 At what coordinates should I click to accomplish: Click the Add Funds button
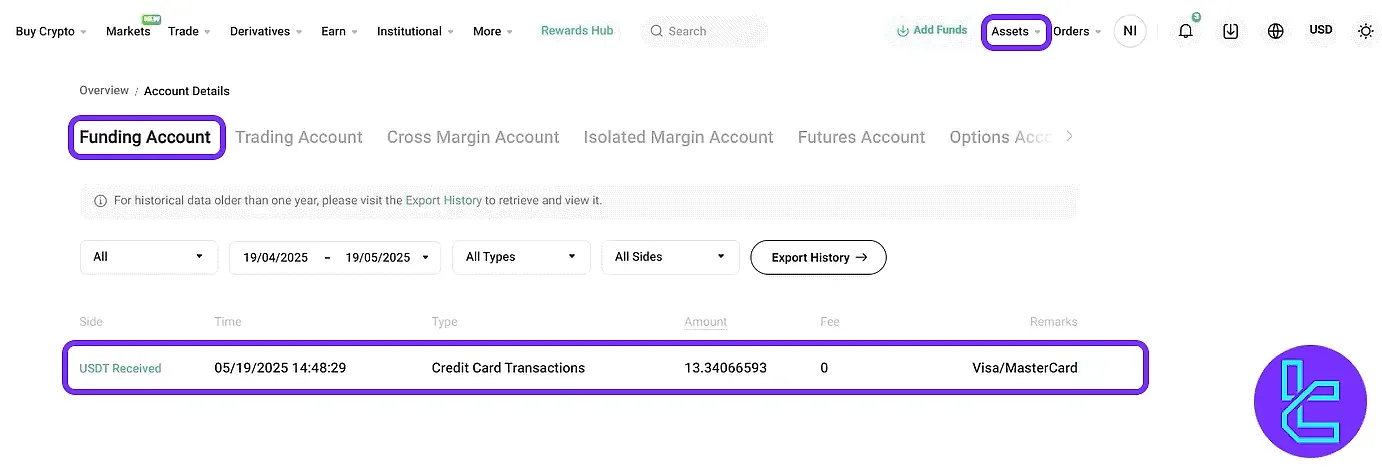932,31
